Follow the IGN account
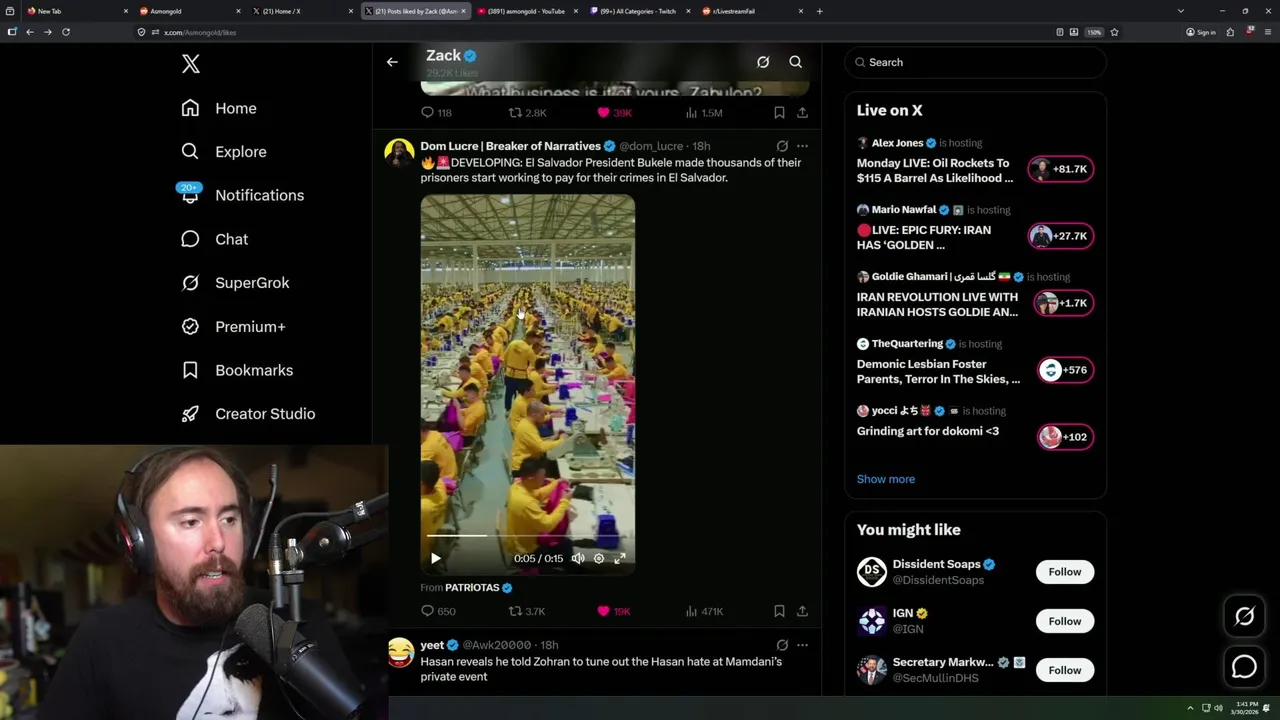The image size is (1280, 720). (x=1064, y=621)
